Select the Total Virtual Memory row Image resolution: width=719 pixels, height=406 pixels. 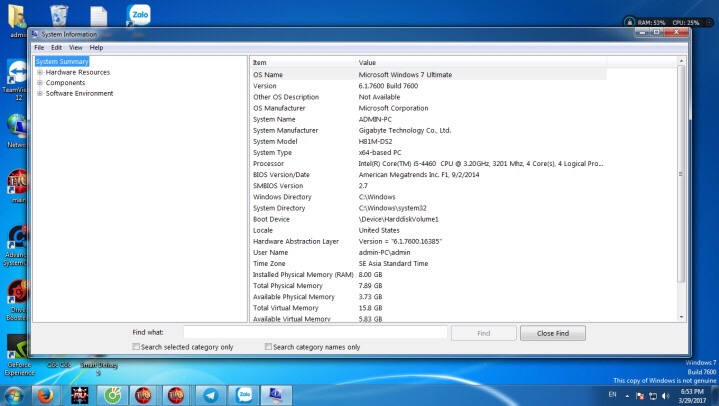[428, 308]
